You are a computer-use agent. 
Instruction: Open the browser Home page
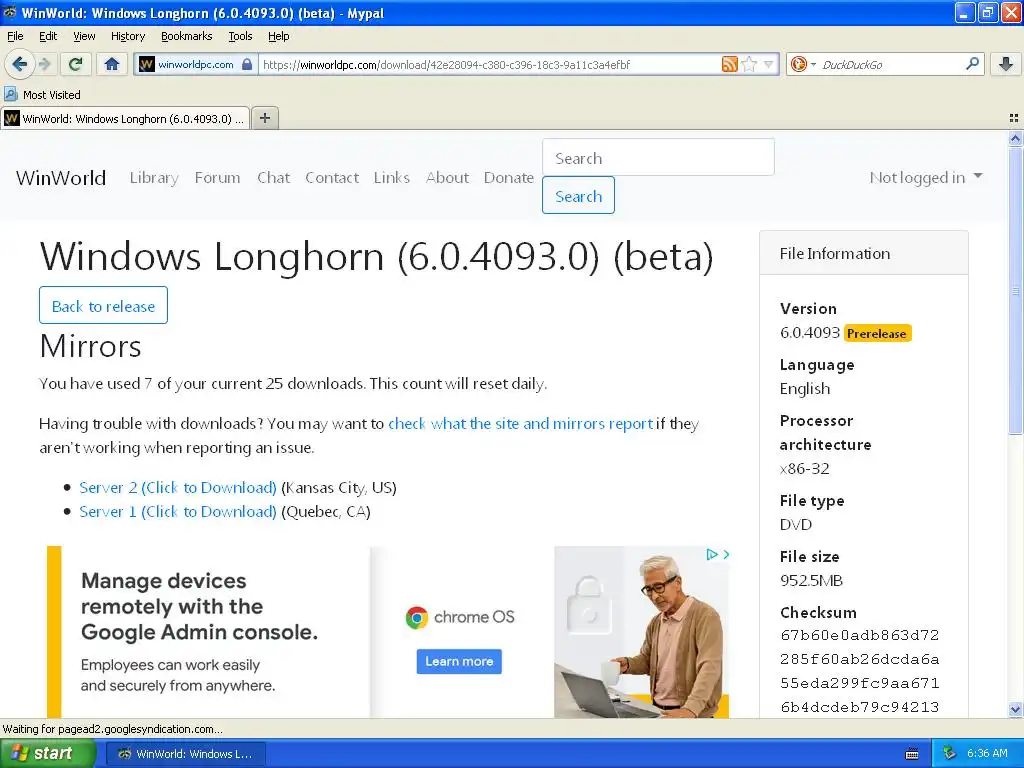click(112, 64)
